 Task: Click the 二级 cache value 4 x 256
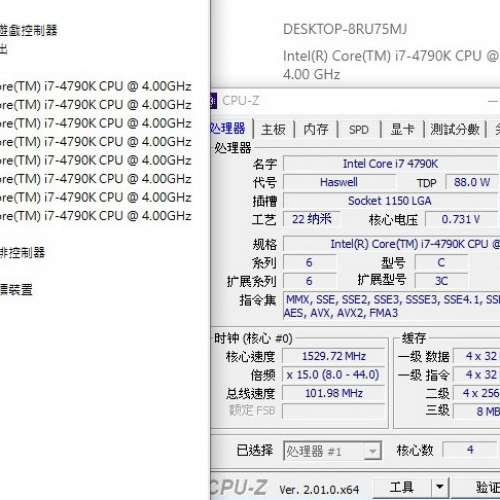[477, 393]
